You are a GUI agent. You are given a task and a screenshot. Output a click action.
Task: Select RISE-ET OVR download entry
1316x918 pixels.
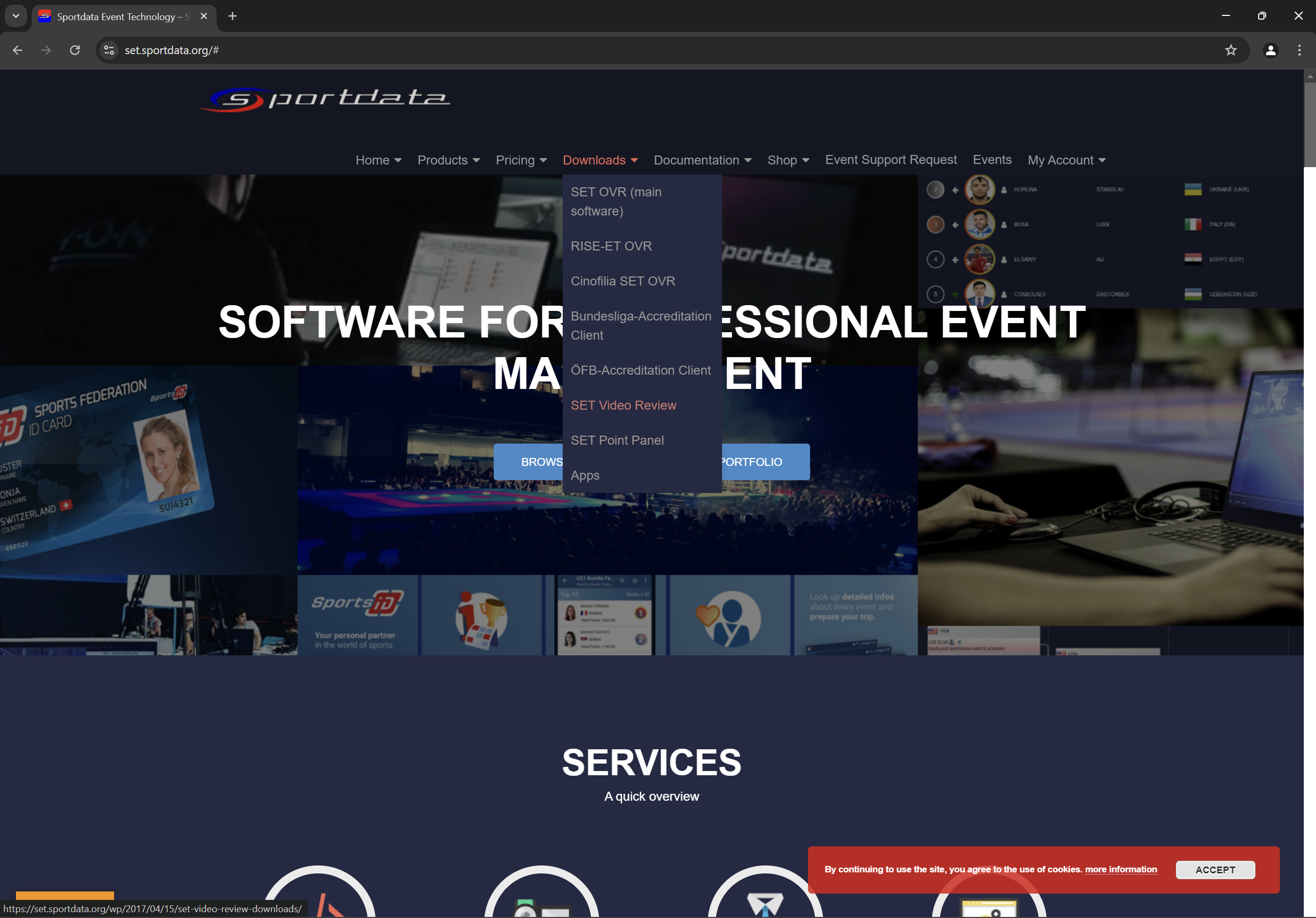(611, 246)
